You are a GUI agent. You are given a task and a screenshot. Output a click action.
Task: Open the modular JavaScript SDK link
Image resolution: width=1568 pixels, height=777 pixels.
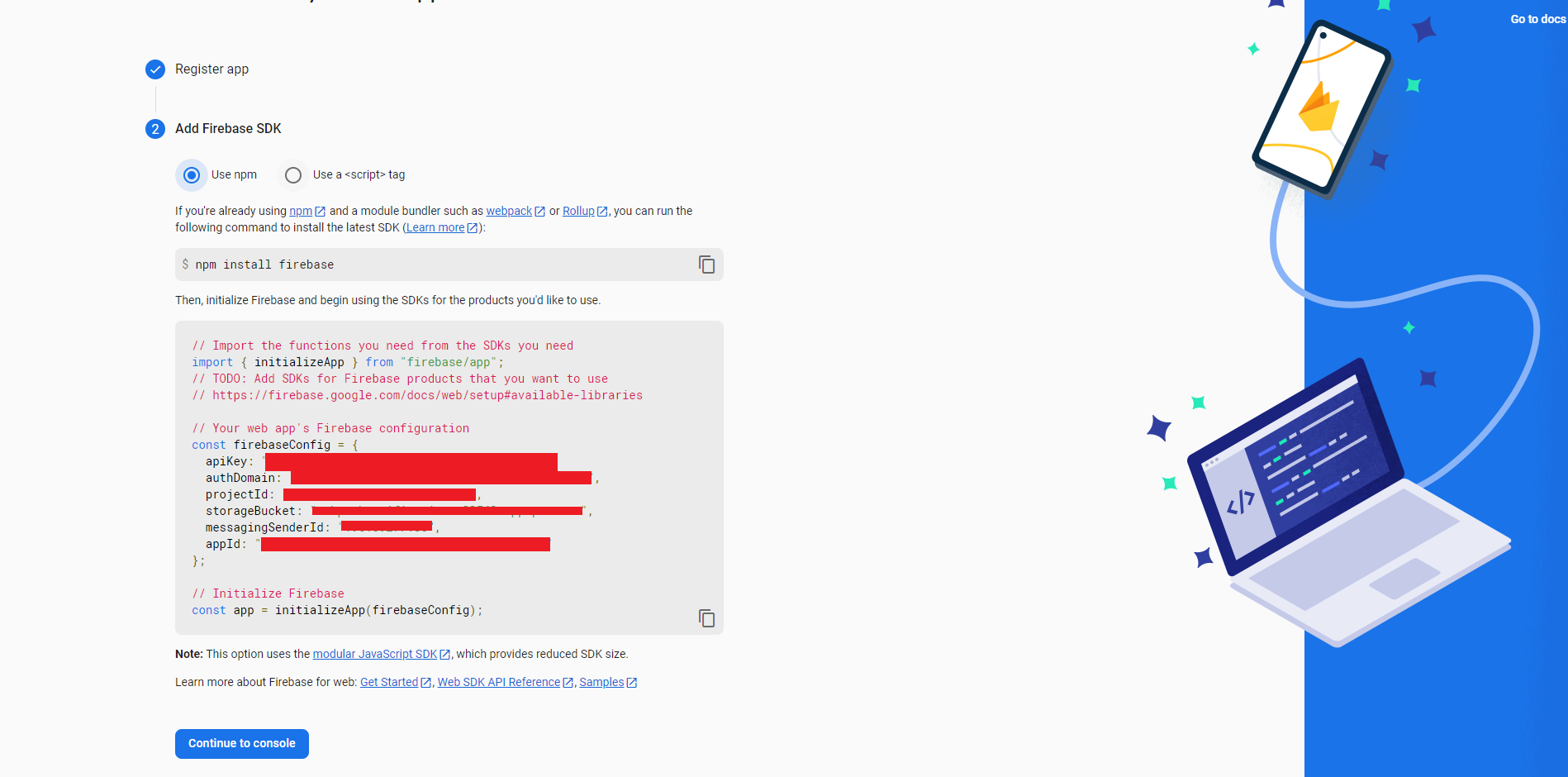[381, 654]
